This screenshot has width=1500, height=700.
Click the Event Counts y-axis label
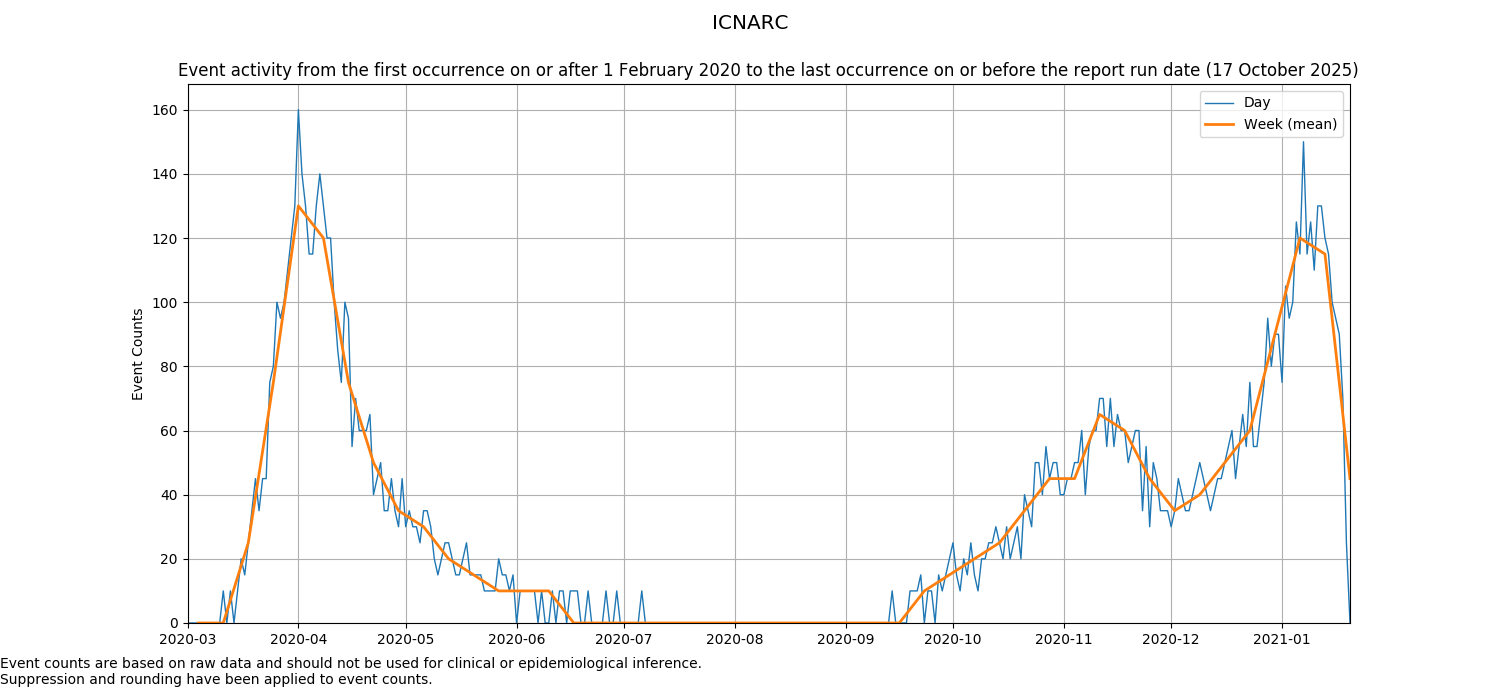pyautogui.click(x=138, y=354)
